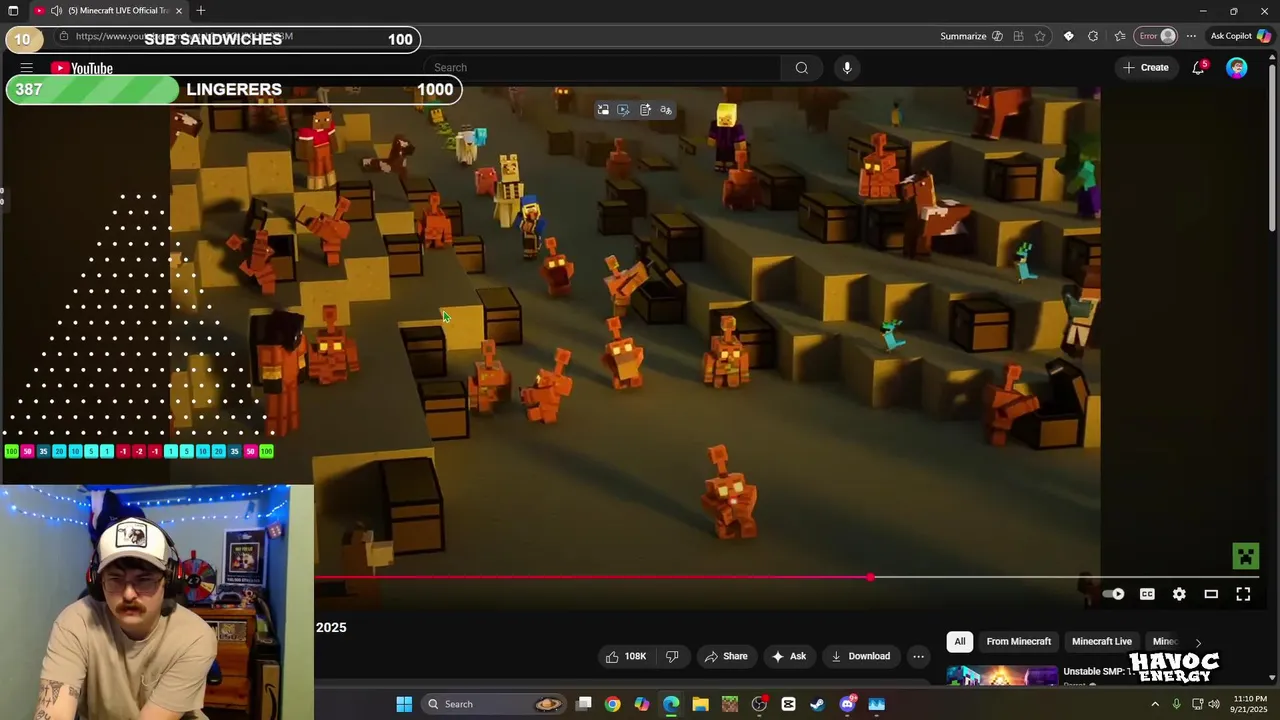1280x720 pixels.
Task: Seek using the red video progress bar
Action: click(592, 577)
